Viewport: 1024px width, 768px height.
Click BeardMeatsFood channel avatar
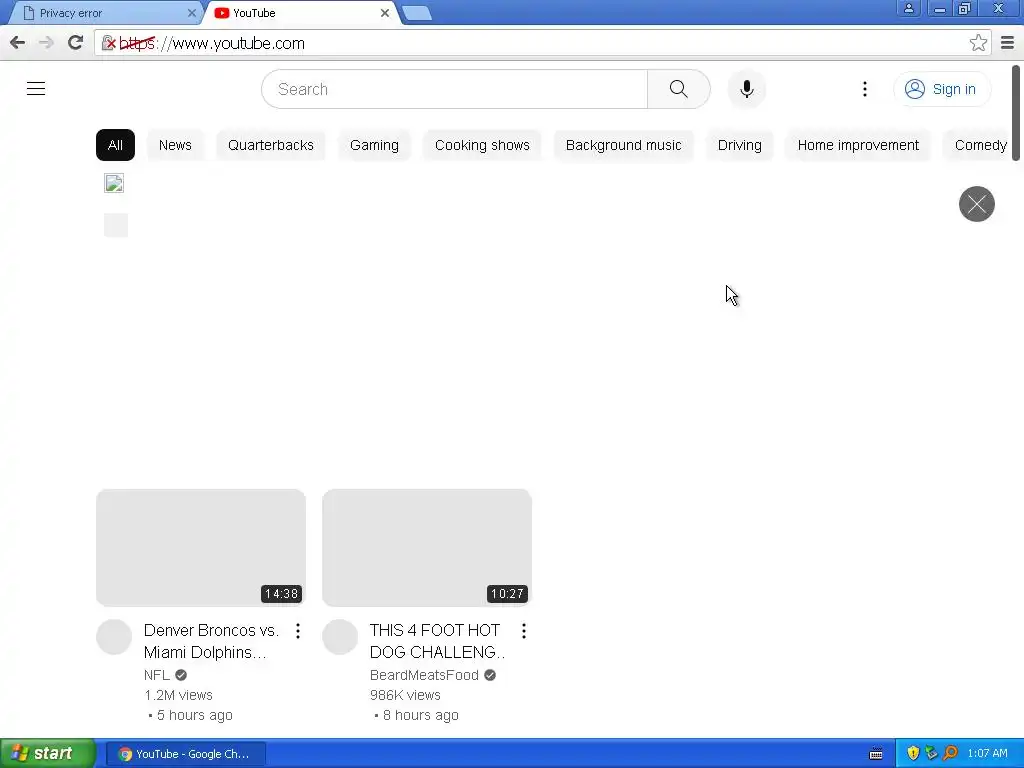340,637
